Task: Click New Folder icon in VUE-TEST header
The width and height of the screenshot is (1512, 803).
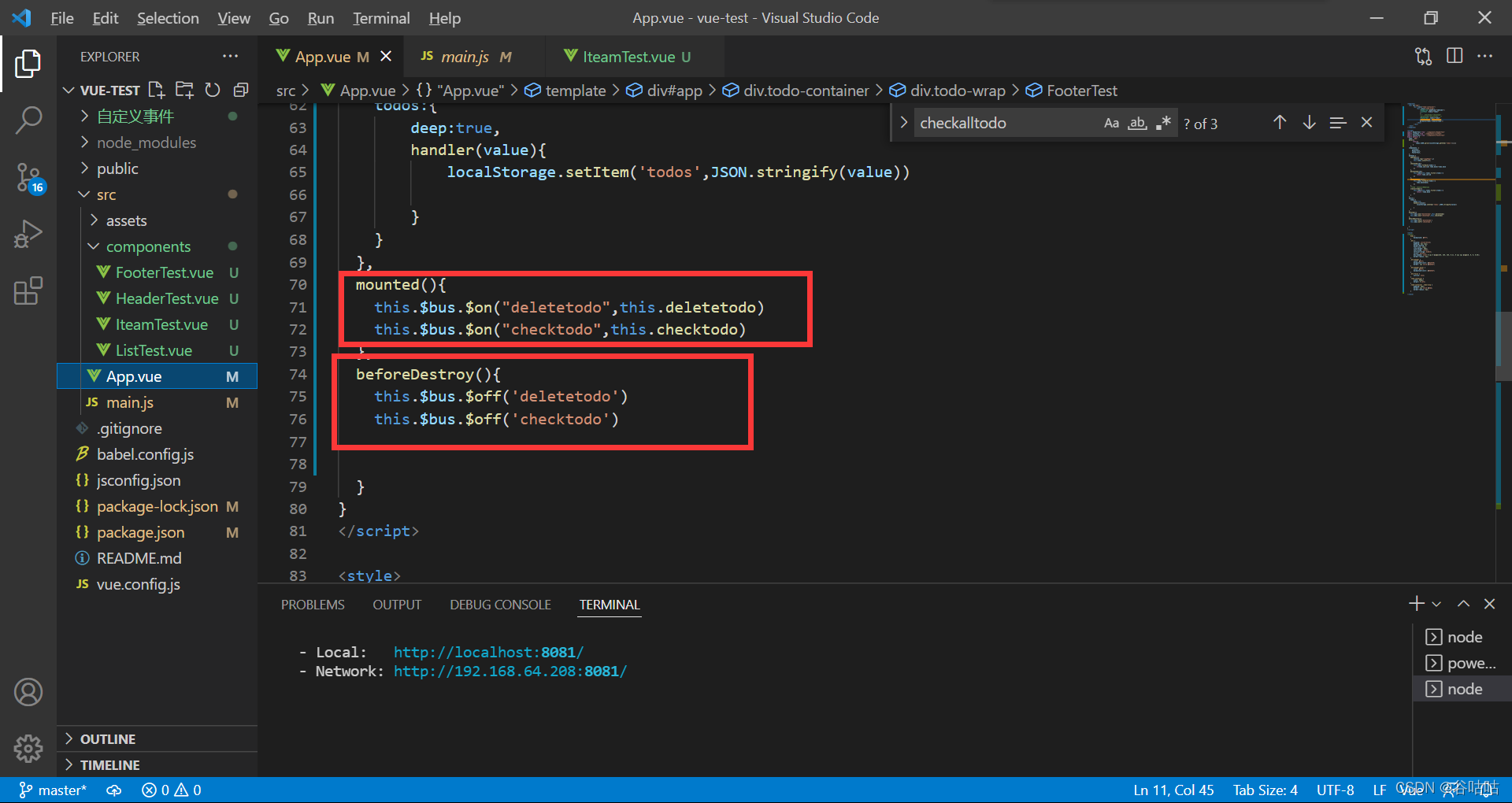Action: [x=184, y=90]
